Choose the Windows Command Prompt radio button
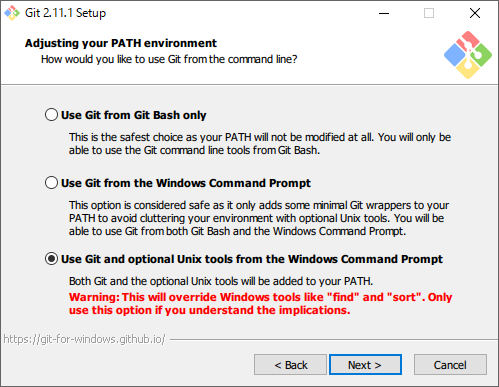This screenshot has height=387, width=499. tap(51, 183)
